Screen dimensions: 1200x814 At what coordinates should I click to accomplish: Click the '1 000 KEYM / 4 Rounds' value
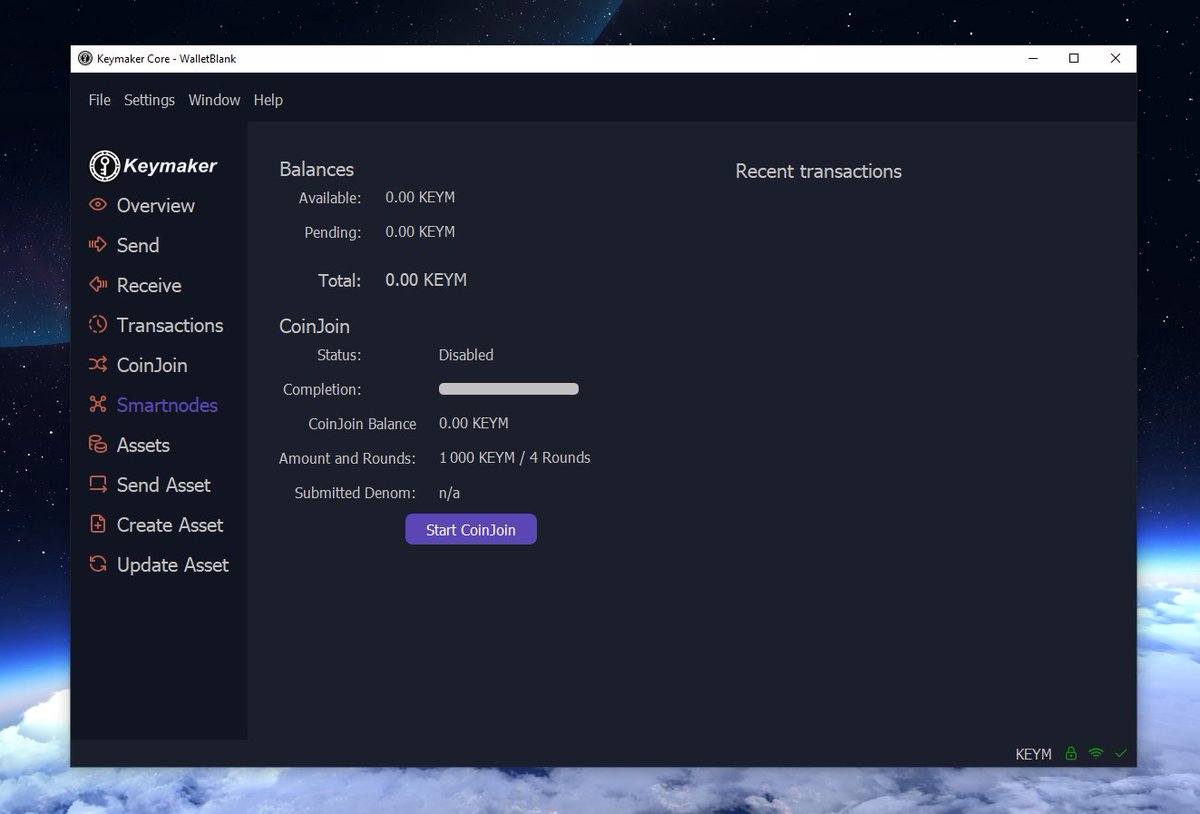coord(515,458)
